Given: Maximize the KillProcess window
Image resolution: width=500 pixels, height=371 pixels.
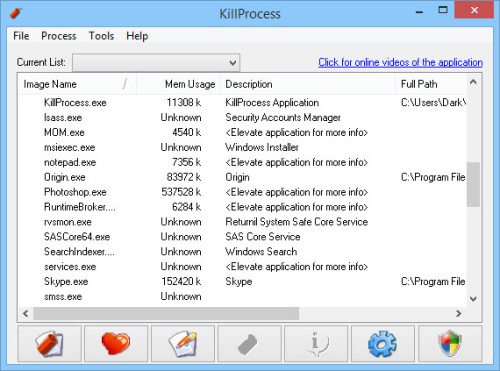Looking at the screenshot, I should (442, 11).
